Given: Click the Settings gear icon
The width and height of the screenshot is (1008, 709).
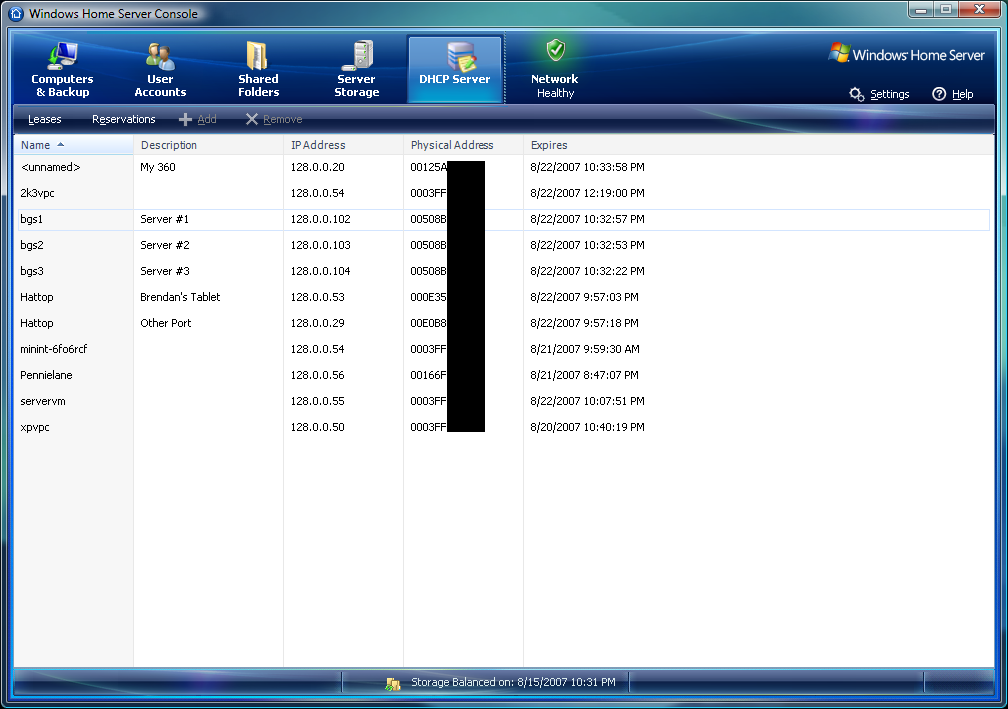Looking at the screenshot, I should point(856,94).
